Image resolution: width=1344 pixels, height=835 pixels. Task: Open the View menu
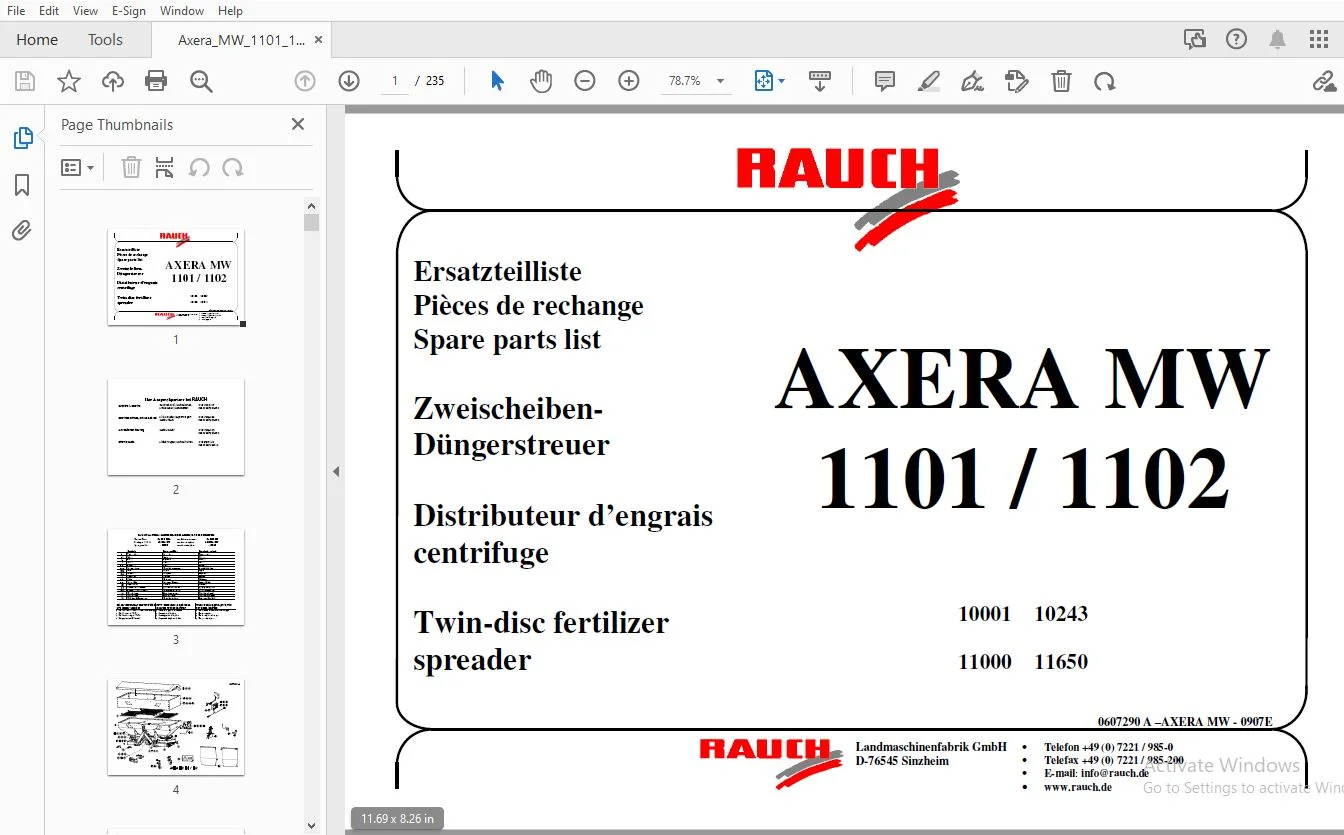click(85, 10)
